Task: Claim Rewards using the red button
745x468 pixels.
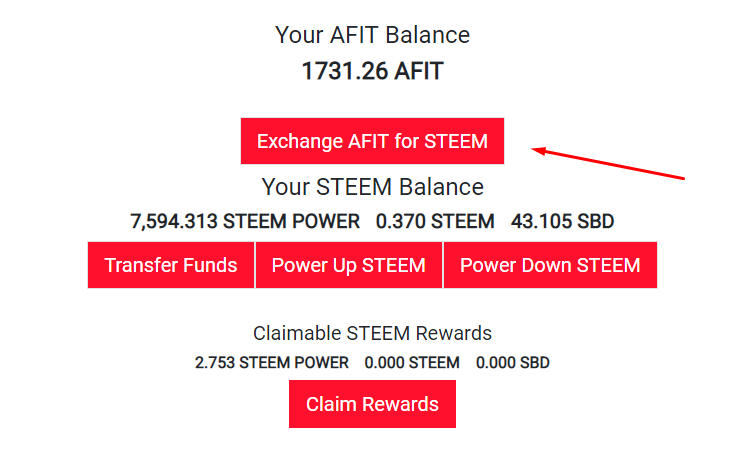Action: pyautogui.click(x=372, y=404)
